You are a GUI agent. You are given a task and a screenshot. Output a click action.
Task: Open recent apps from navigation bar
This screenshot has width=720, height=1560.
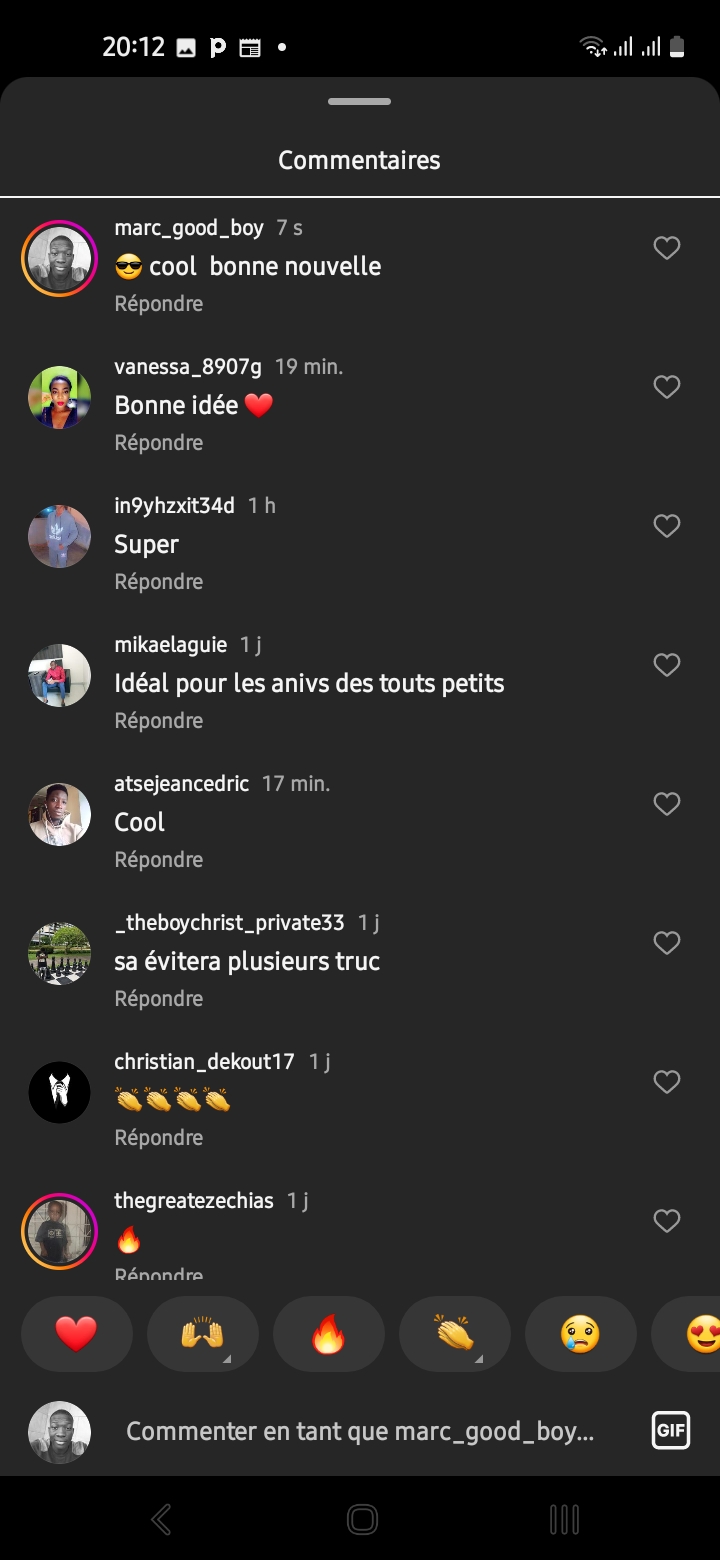(564, 1520)
